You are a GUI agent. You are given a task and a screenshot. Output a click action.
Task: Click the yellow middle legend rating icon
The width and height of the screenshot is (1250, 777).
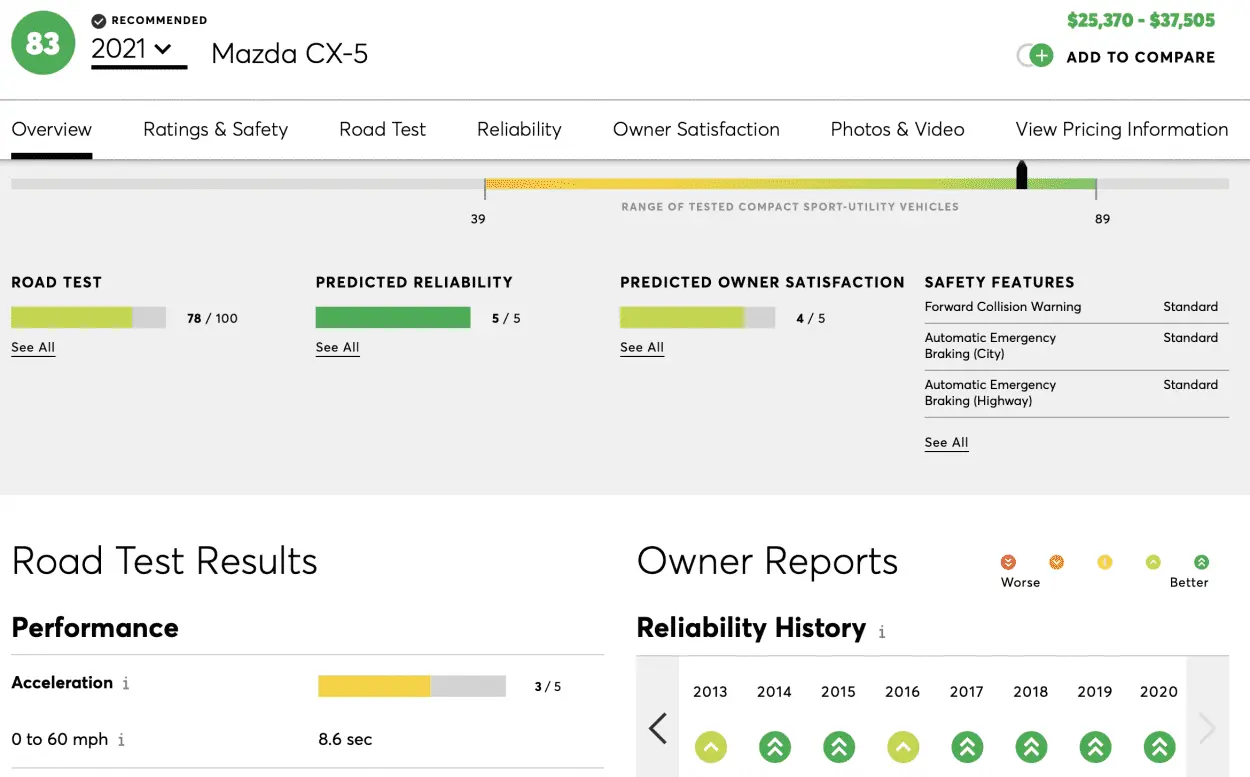click(1104, 562)
